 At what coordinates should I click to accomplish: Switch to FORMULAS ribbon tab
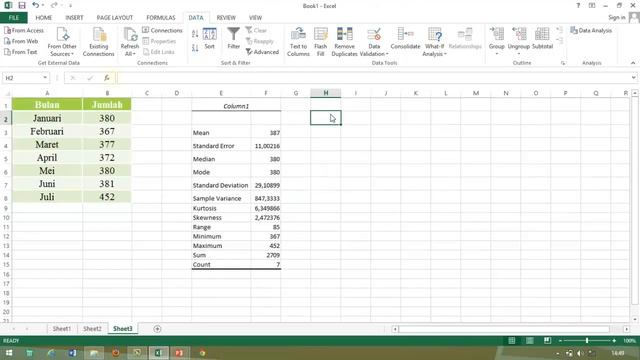161,18
